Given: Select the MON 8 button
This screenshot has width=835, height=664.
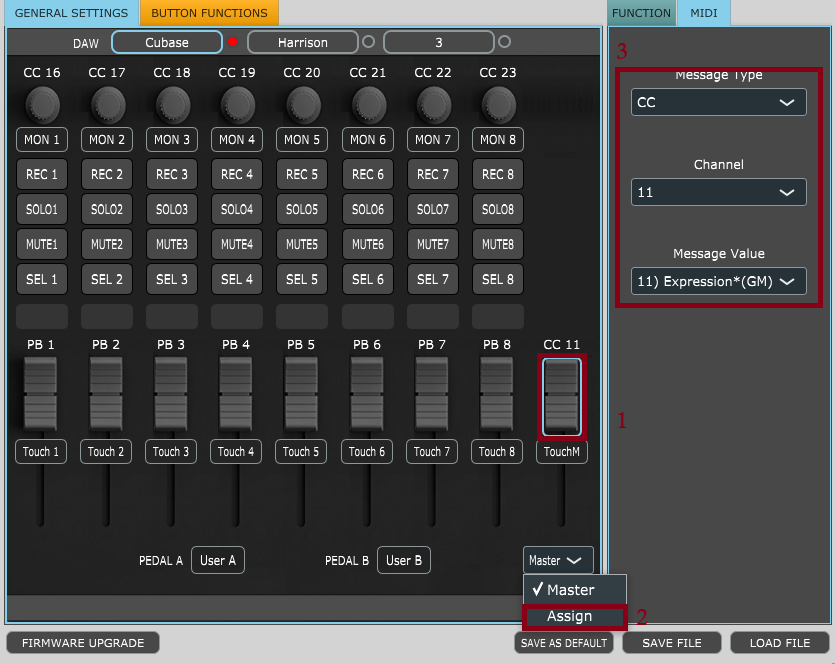Looking at the screenshot, I should tap(497, 140).
